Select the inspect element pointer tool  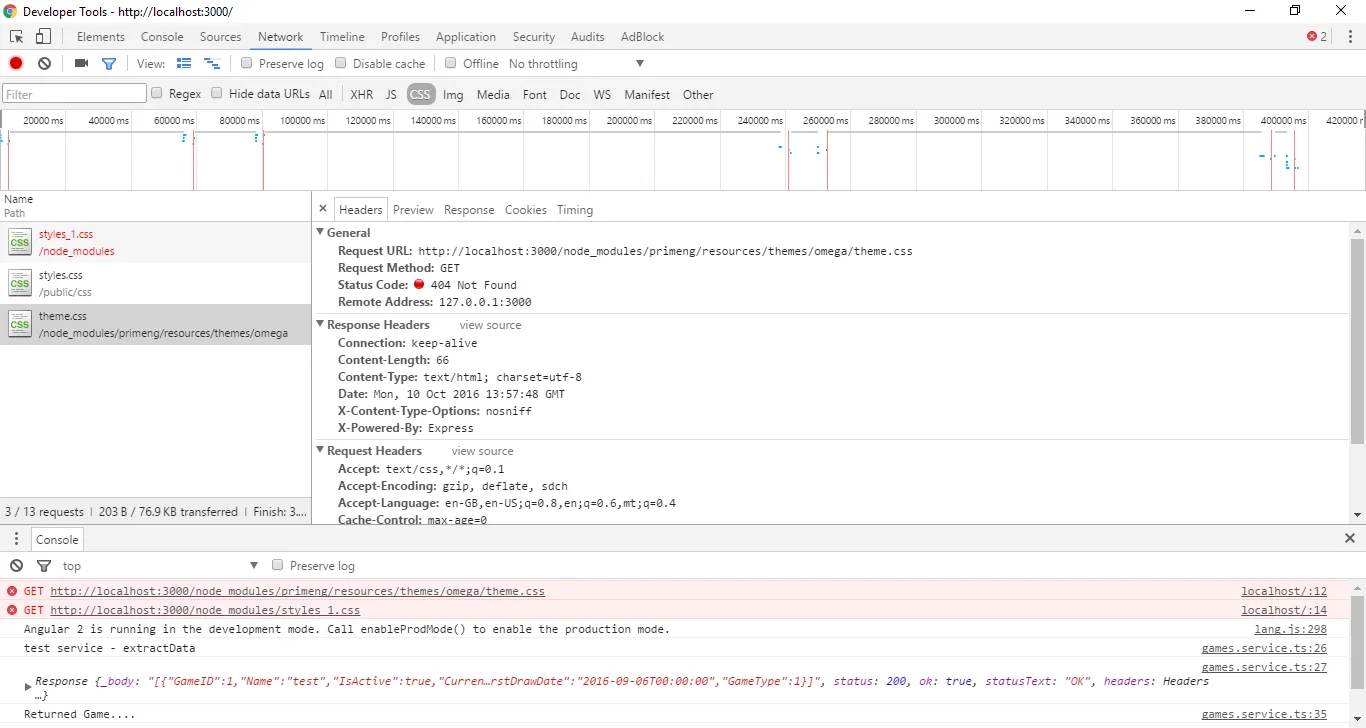[17, 37]
